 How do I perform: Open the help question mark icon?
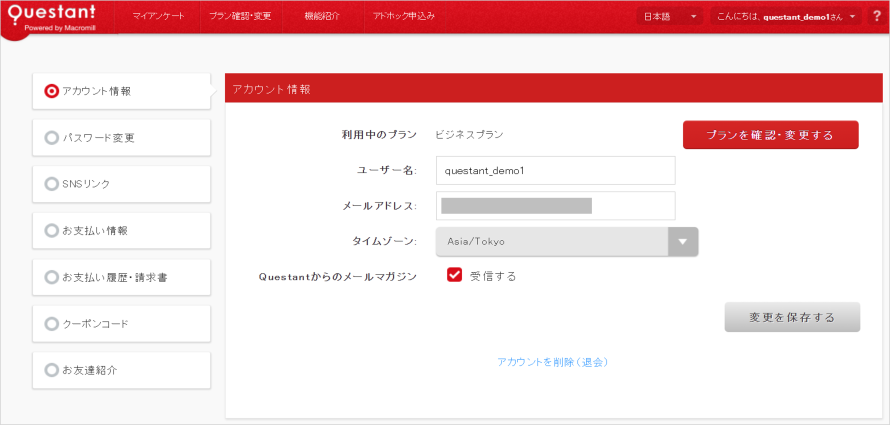(876, 16)
